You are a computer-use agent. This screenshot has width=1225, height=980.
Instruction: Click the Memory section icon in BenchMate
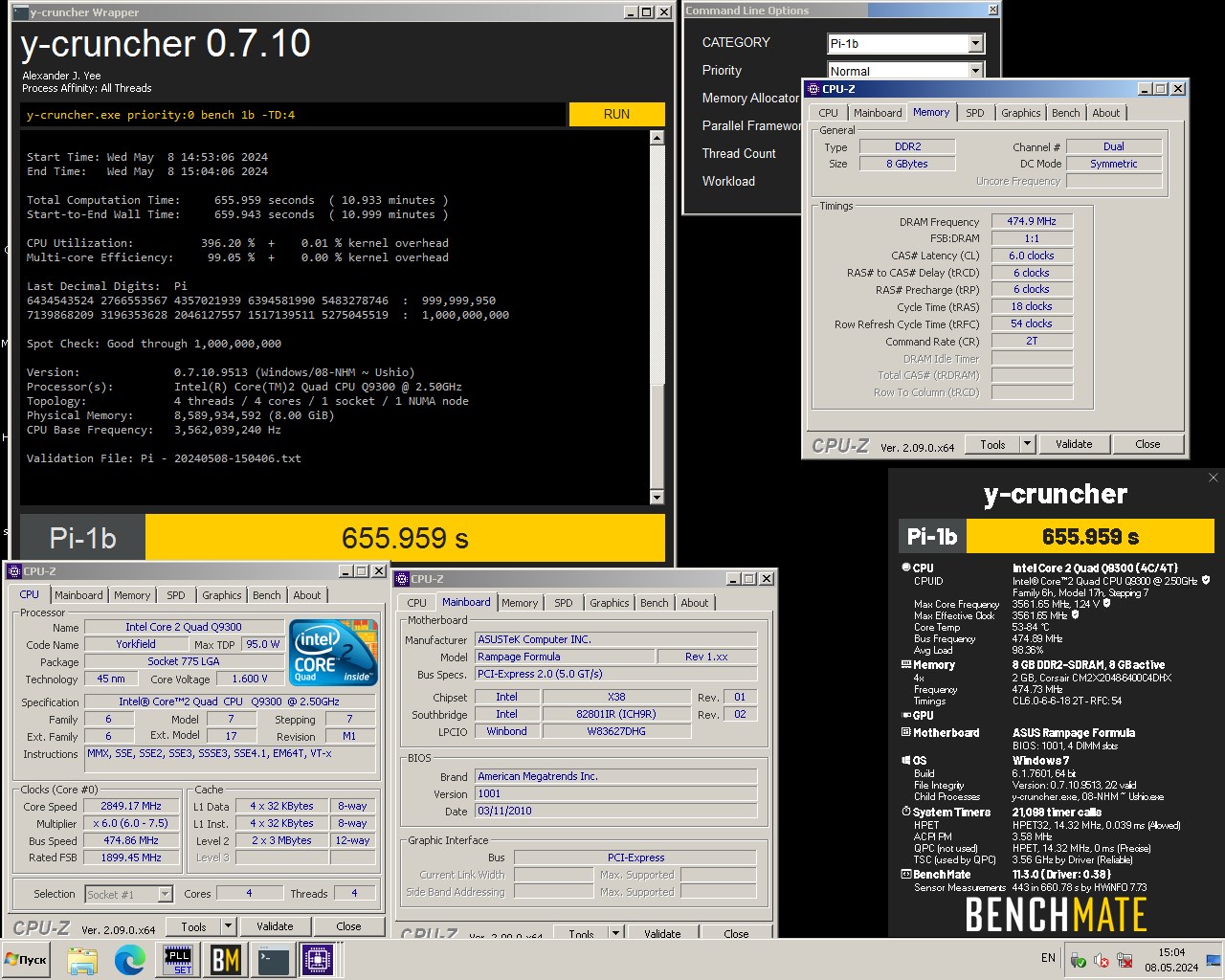pyautogui.click(x=905, y=664)
